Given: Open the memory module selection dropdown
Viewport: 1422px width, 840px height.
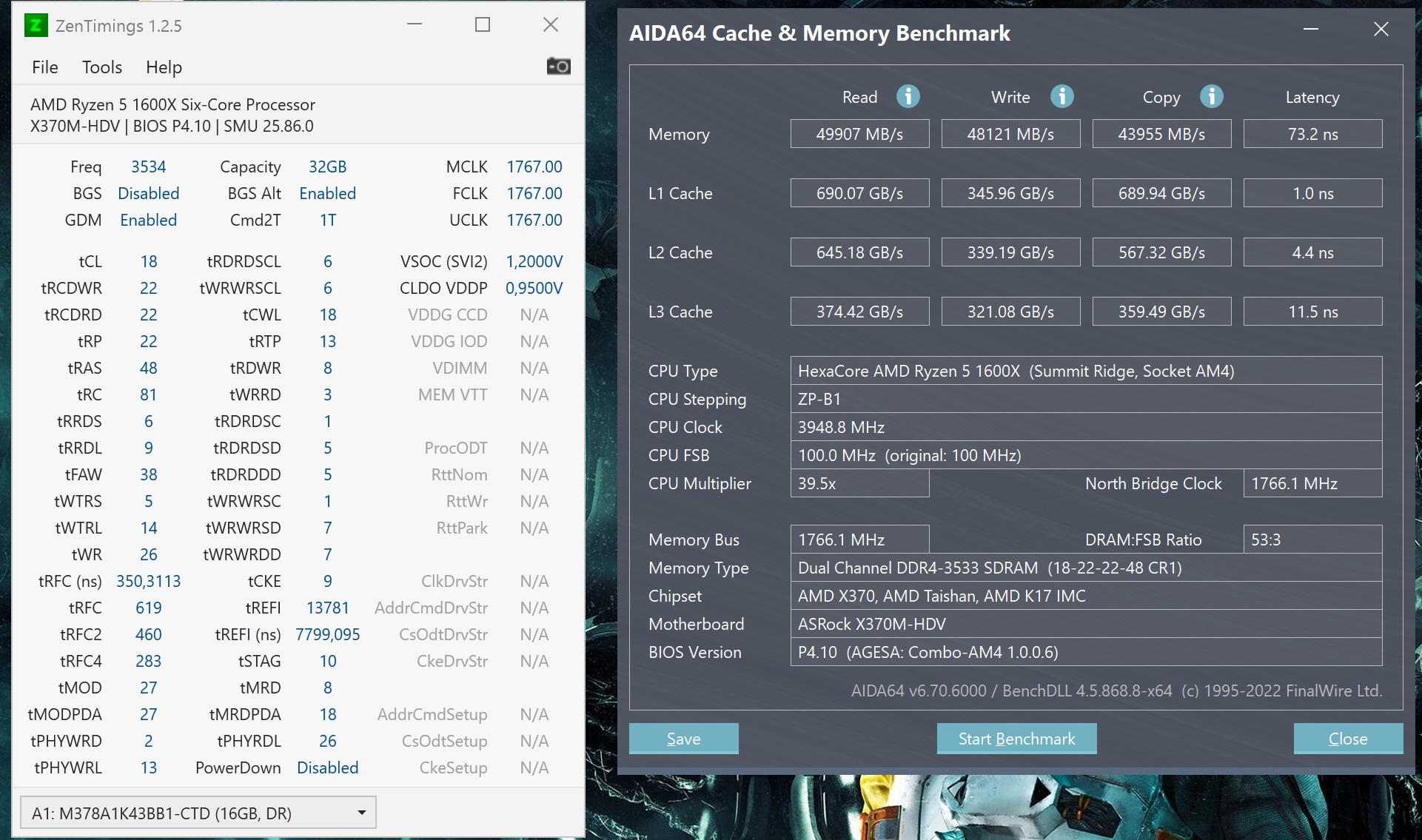Looking at the screenshot, I should coord(198,813).
